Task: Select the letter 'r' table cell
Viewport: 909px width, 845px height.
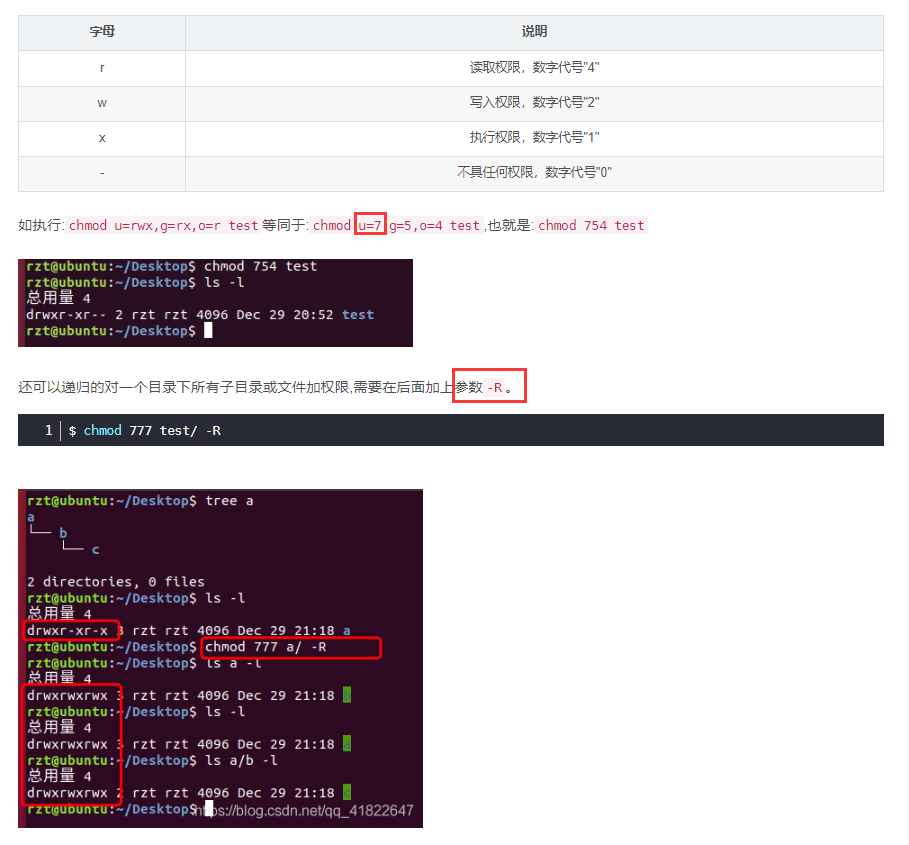Action: click(102, 68)
